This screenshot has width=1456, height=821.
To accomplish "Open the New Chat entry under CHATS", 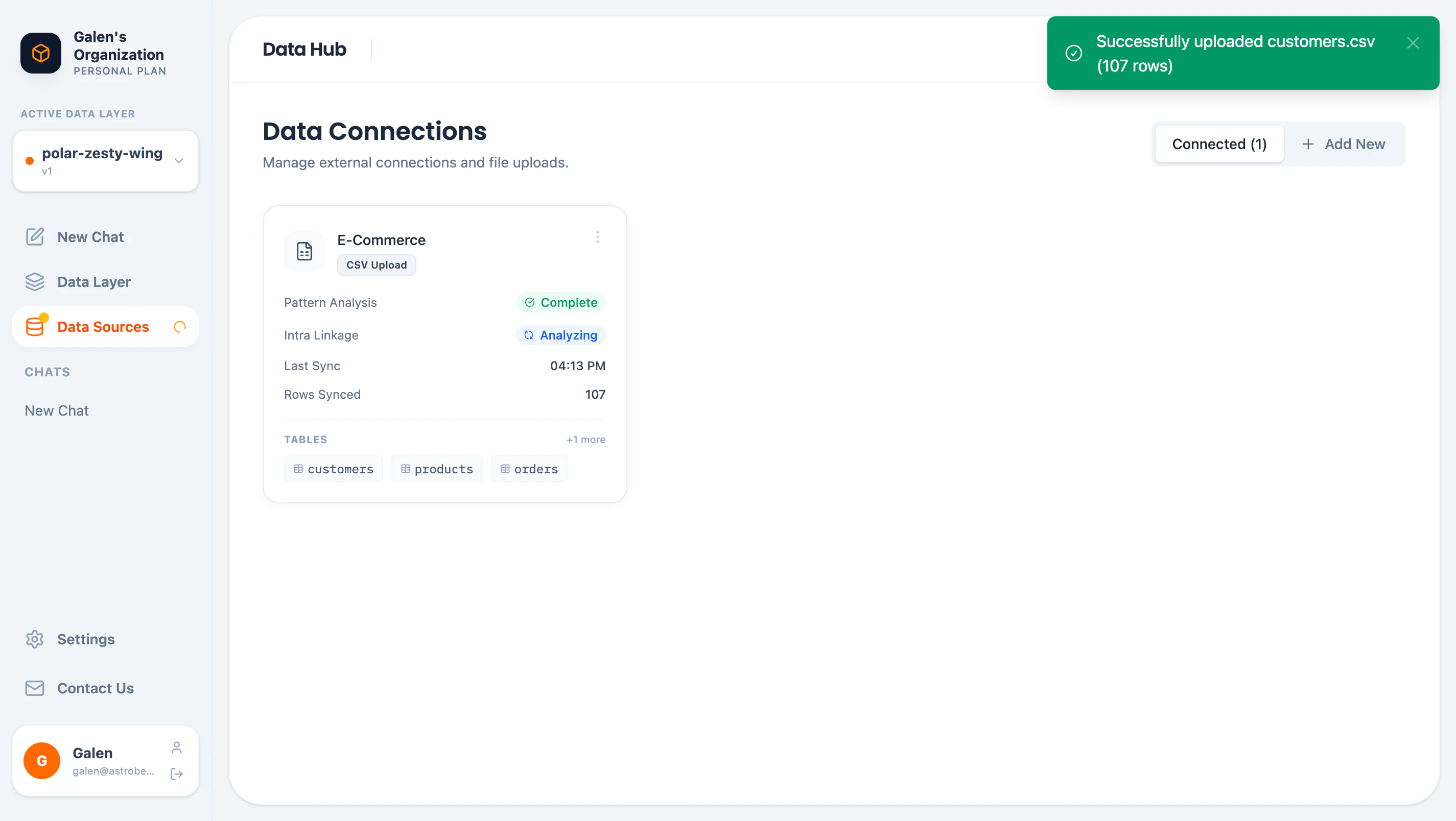I will [x=57, y=410].
